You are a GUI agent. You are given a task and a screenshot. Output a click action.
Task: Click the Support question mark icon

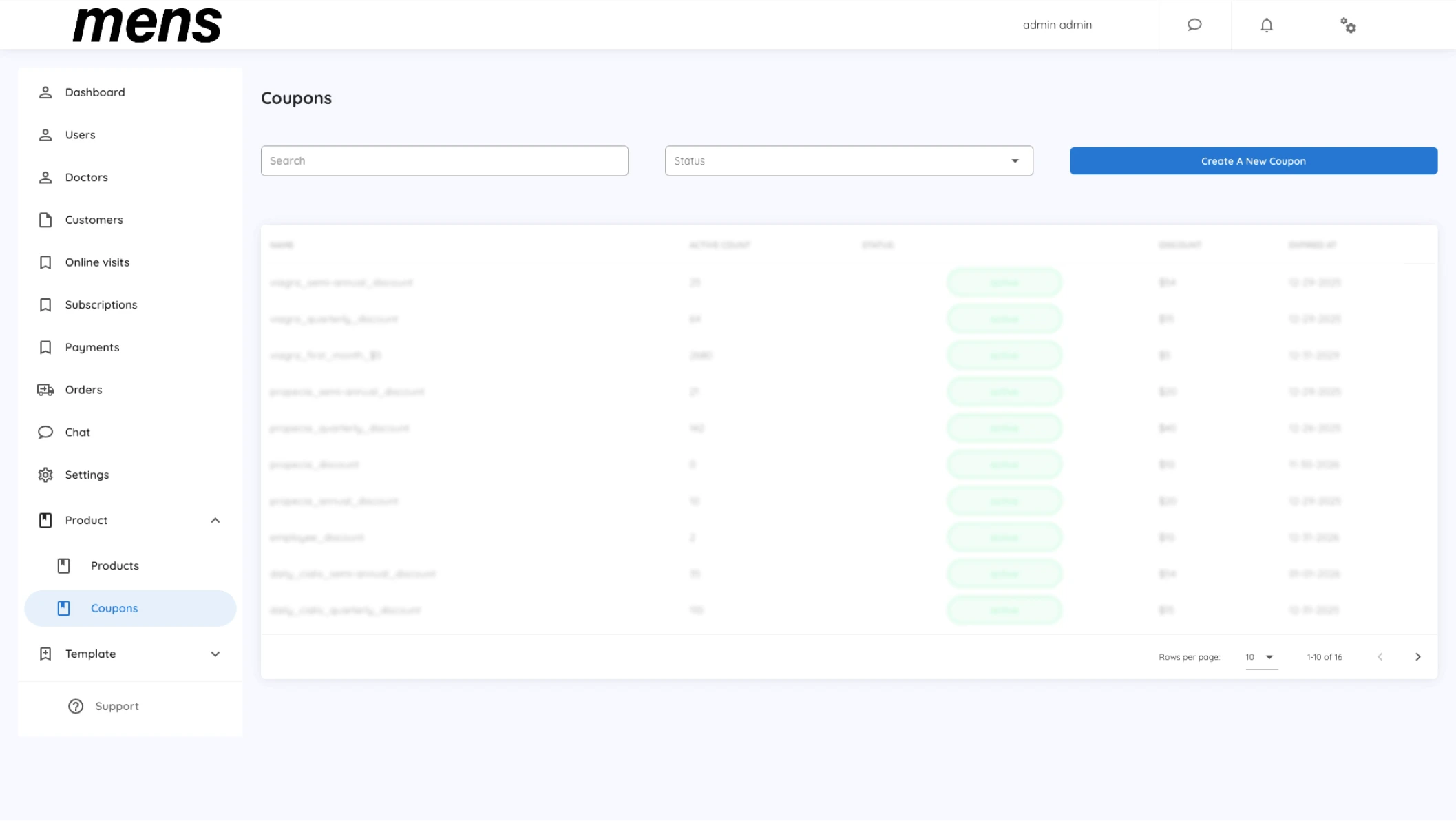tap(76, 706)
